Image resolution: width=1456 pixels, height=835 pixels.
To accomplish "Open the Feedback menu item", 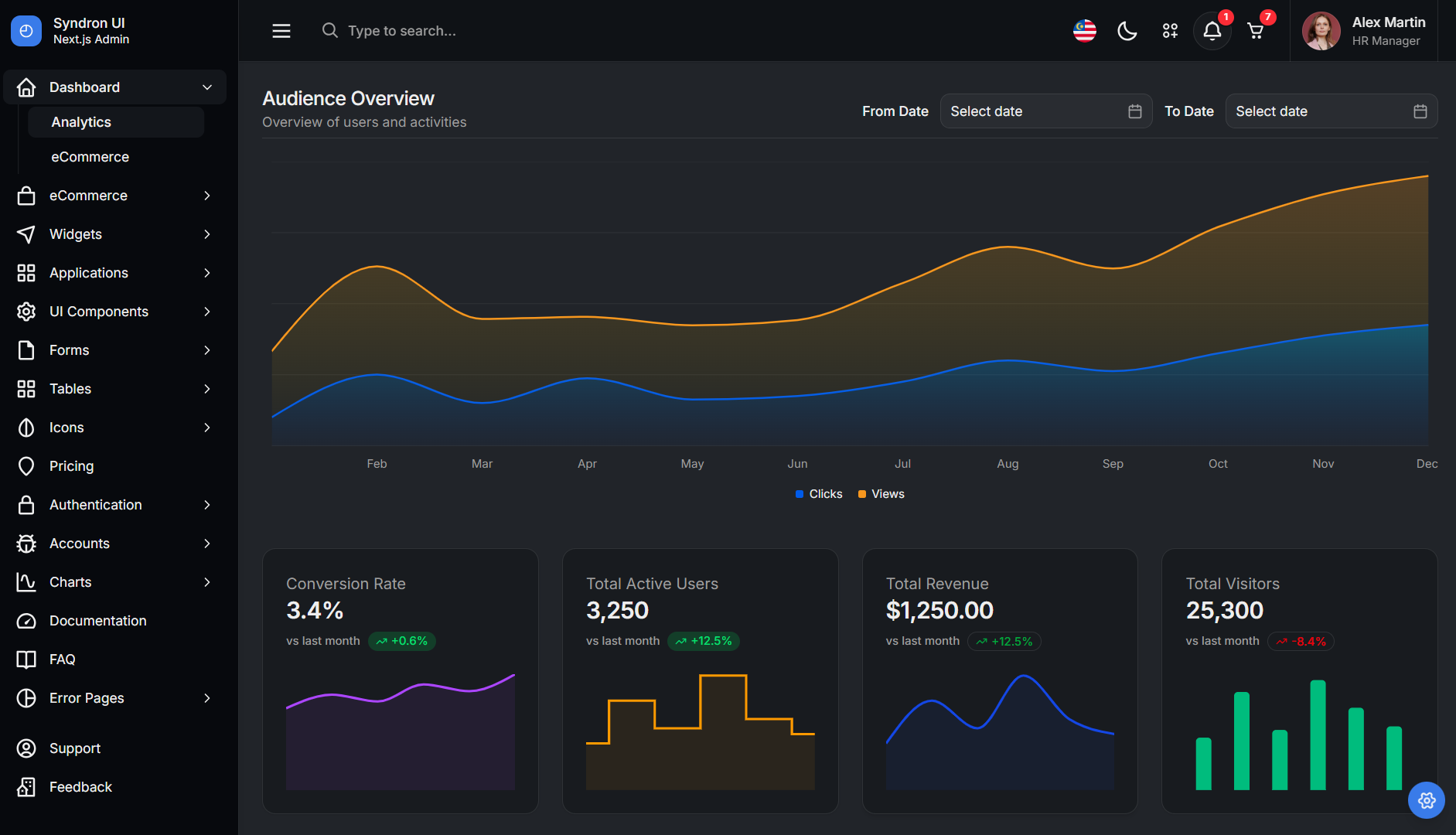I will 114,787.
